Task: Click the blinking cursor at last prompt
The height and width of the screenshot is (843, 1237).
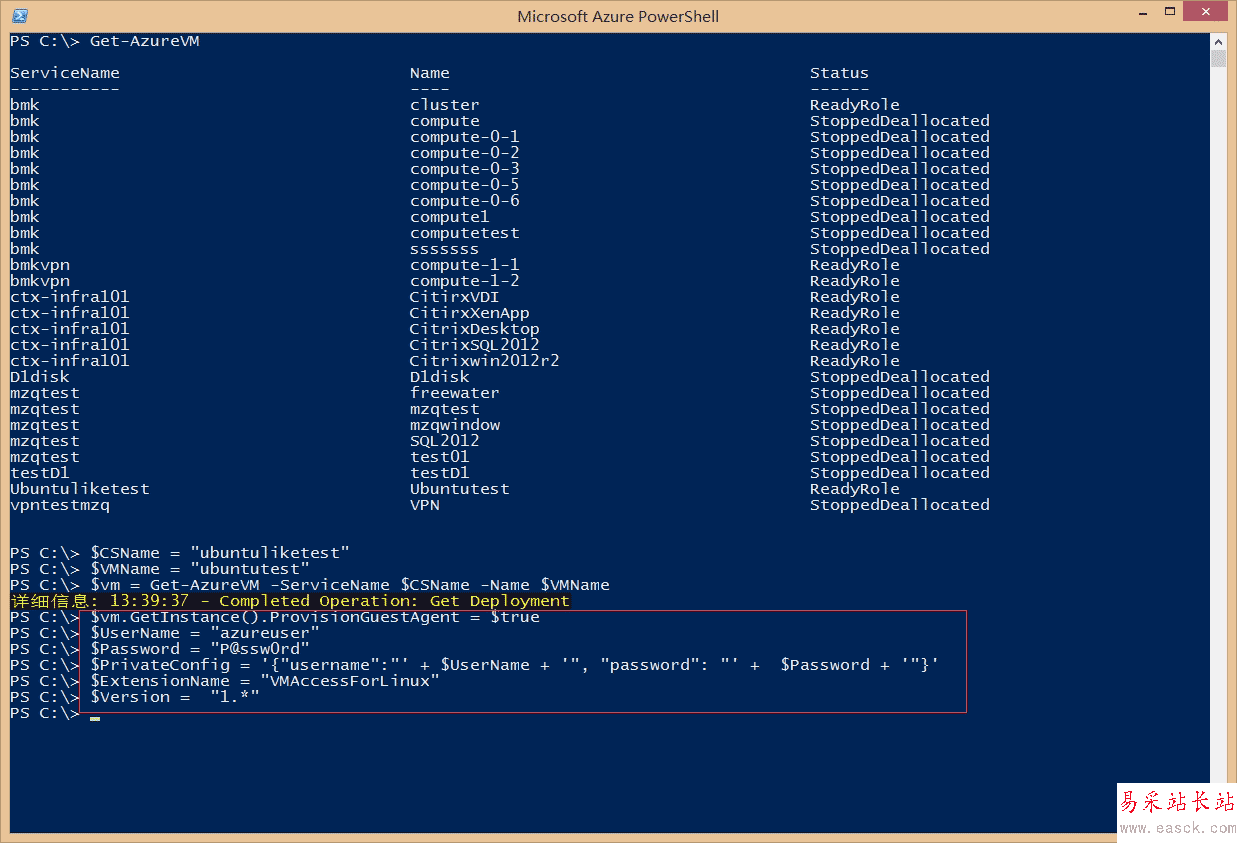Action: tap(94, 718)
